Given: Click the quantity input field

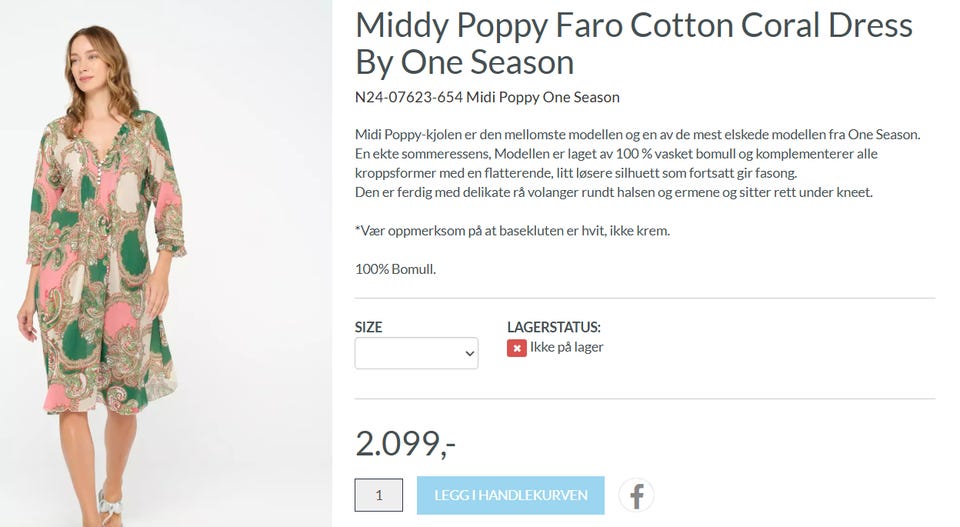Looking at the screenshot, I should click(x=379, y=495).
